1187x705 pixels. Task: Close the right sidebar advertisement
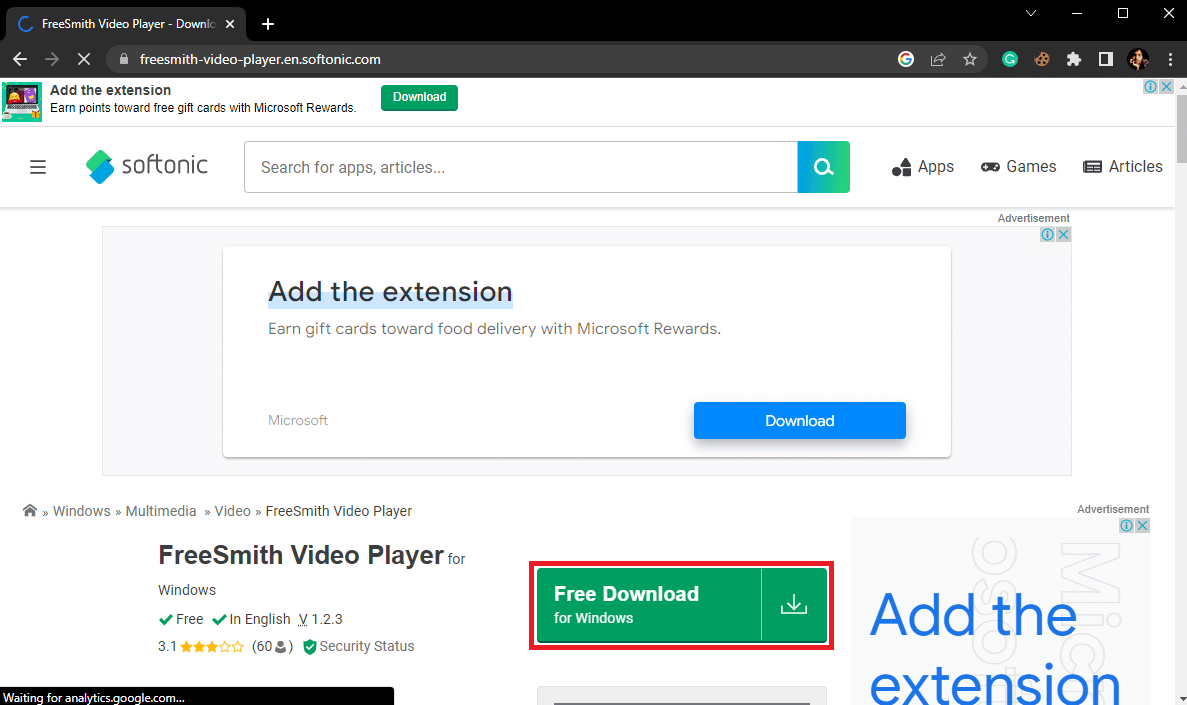[1142, 526]
